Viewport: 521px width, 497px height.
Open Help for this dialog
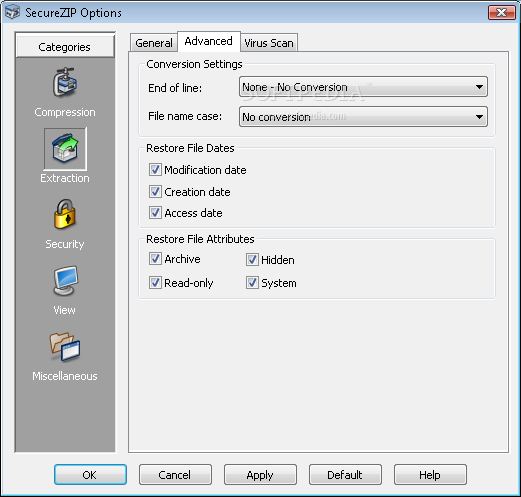coord(430,474)
